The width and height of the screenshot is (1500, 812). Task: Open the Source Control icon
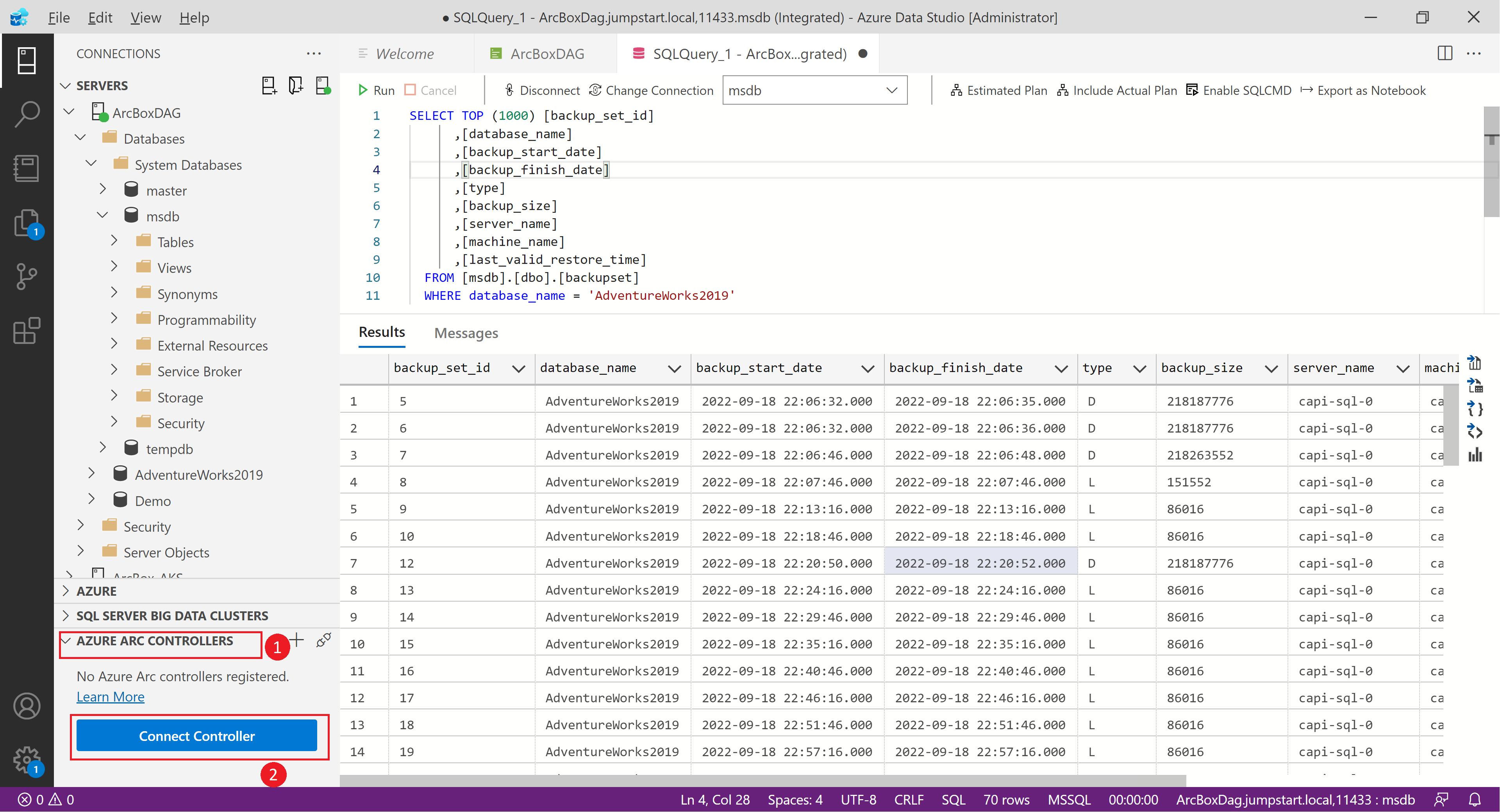27,276
